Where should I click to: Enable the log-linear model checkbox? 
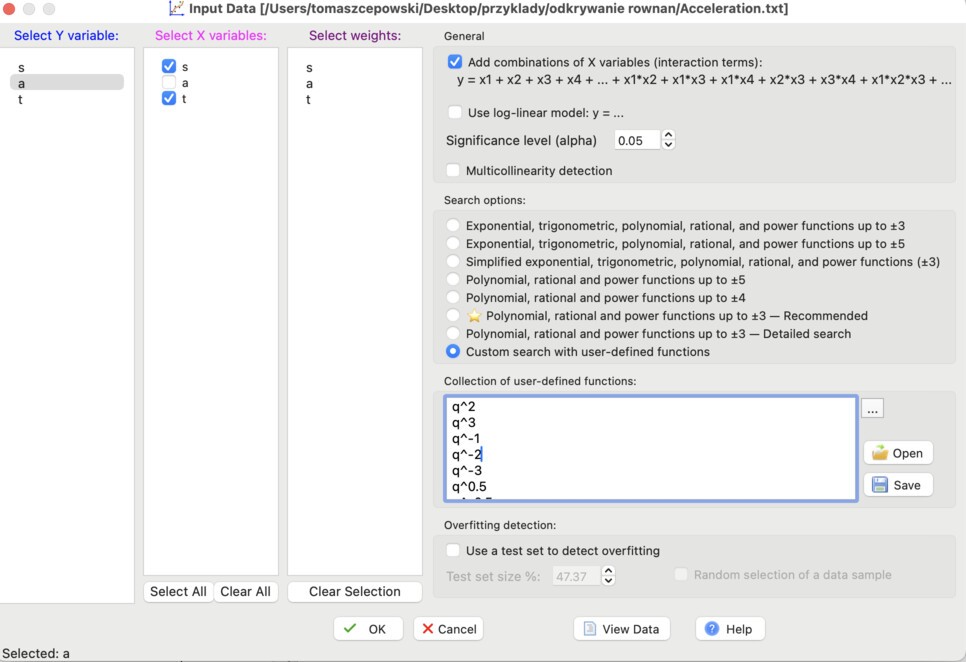tap(455, 112)
